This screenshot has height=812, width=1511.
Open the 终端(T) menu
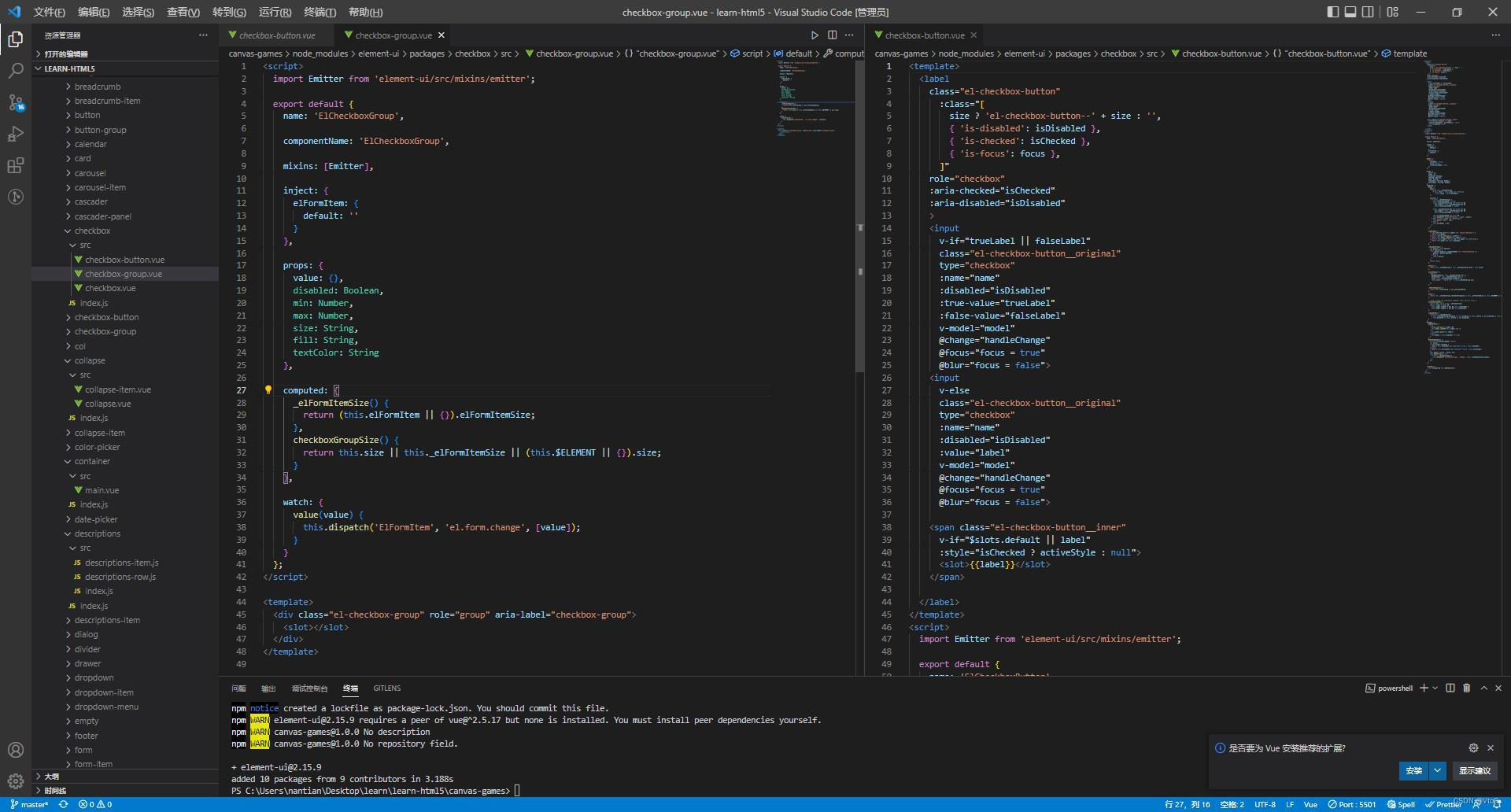pos(320,12)
